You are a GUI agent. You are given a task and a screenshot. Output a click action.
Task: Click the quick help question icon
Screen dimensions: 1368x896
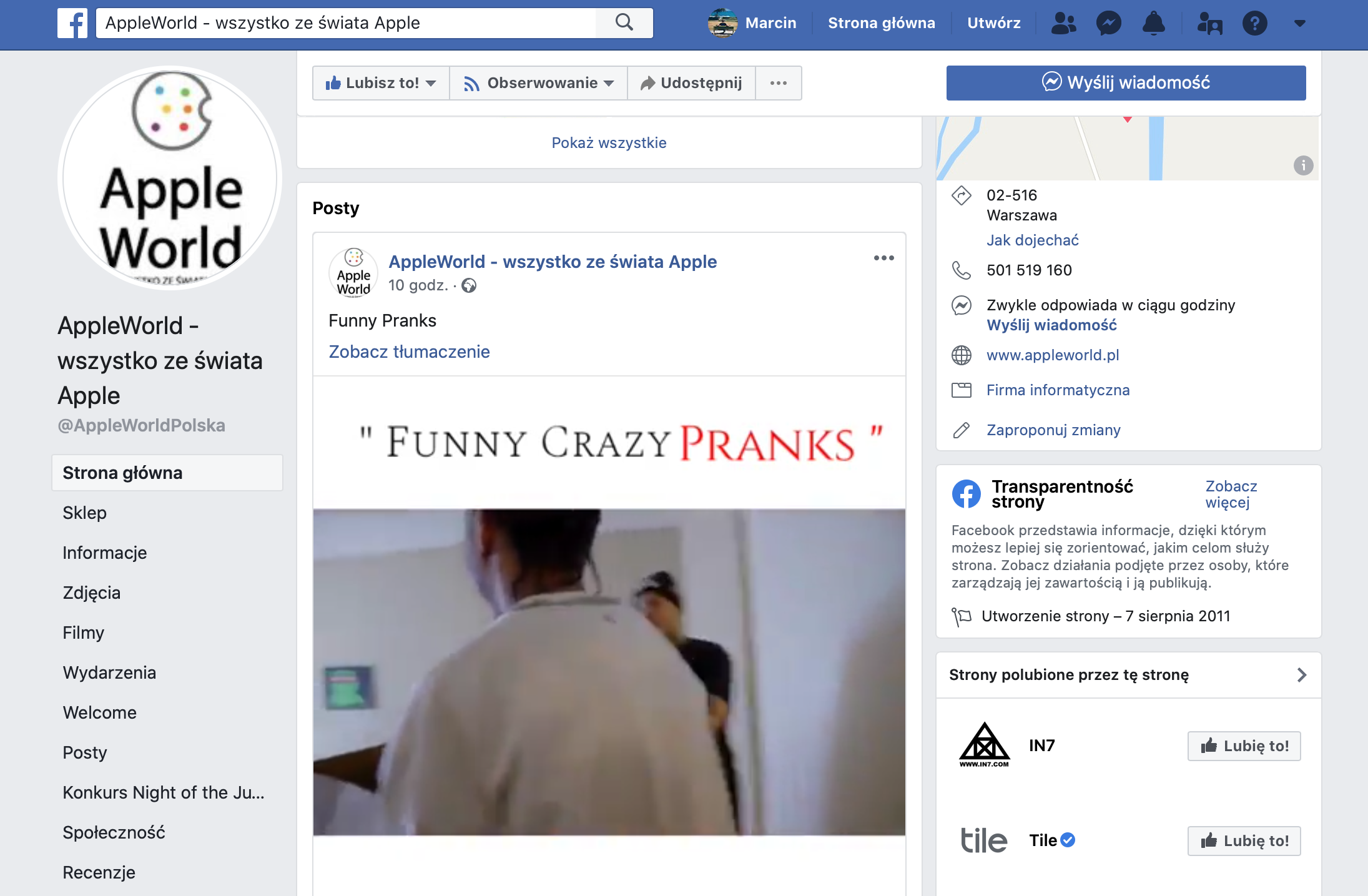[x=1254, y=23]
